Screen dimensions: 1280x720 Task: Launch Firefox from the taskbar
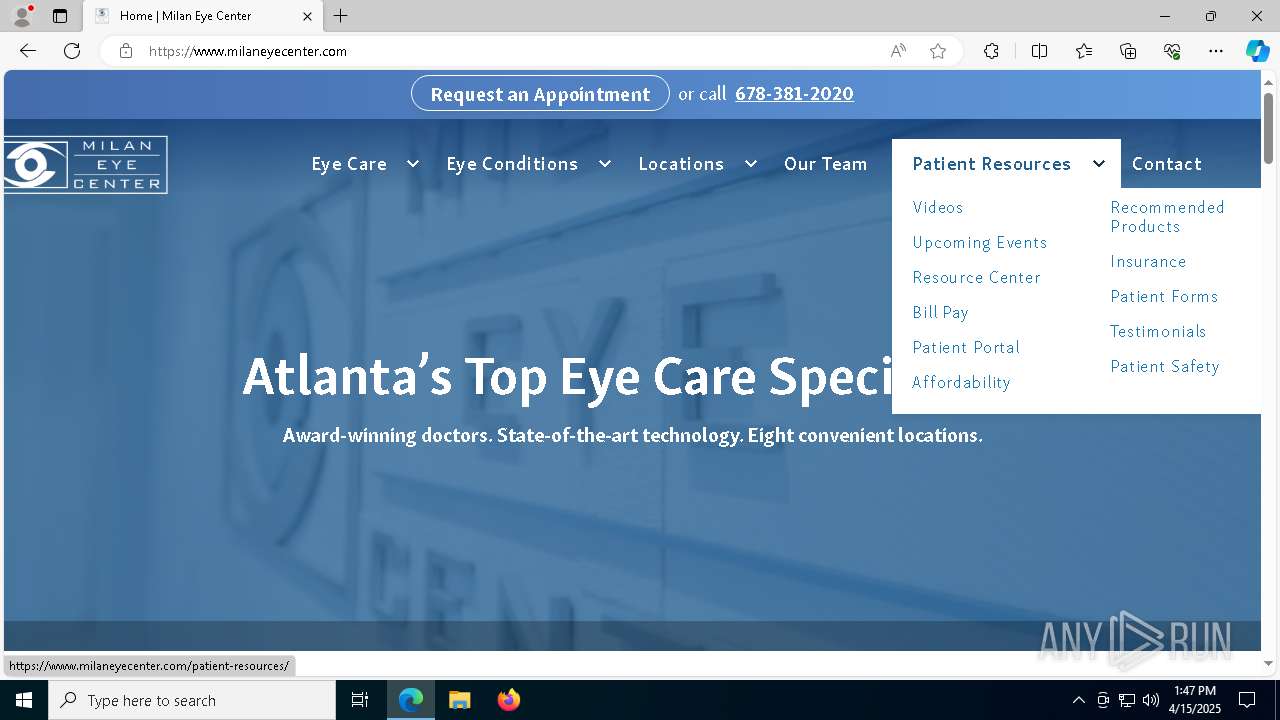[x=508, y=700]
